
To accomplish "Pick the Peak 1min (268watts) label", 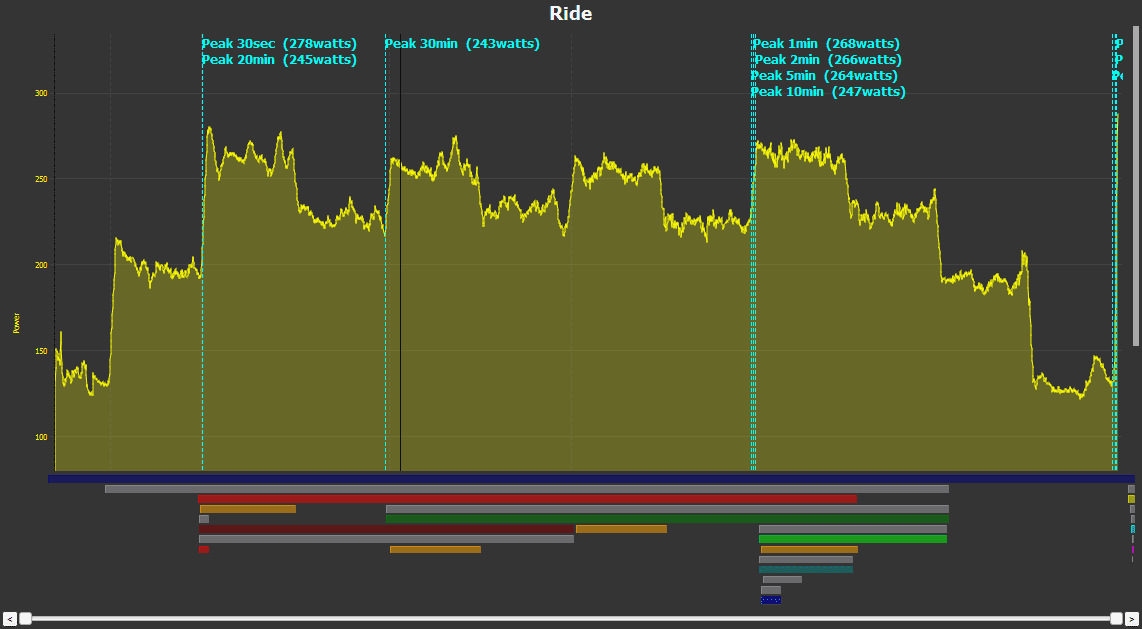I will tap(826, 44).
